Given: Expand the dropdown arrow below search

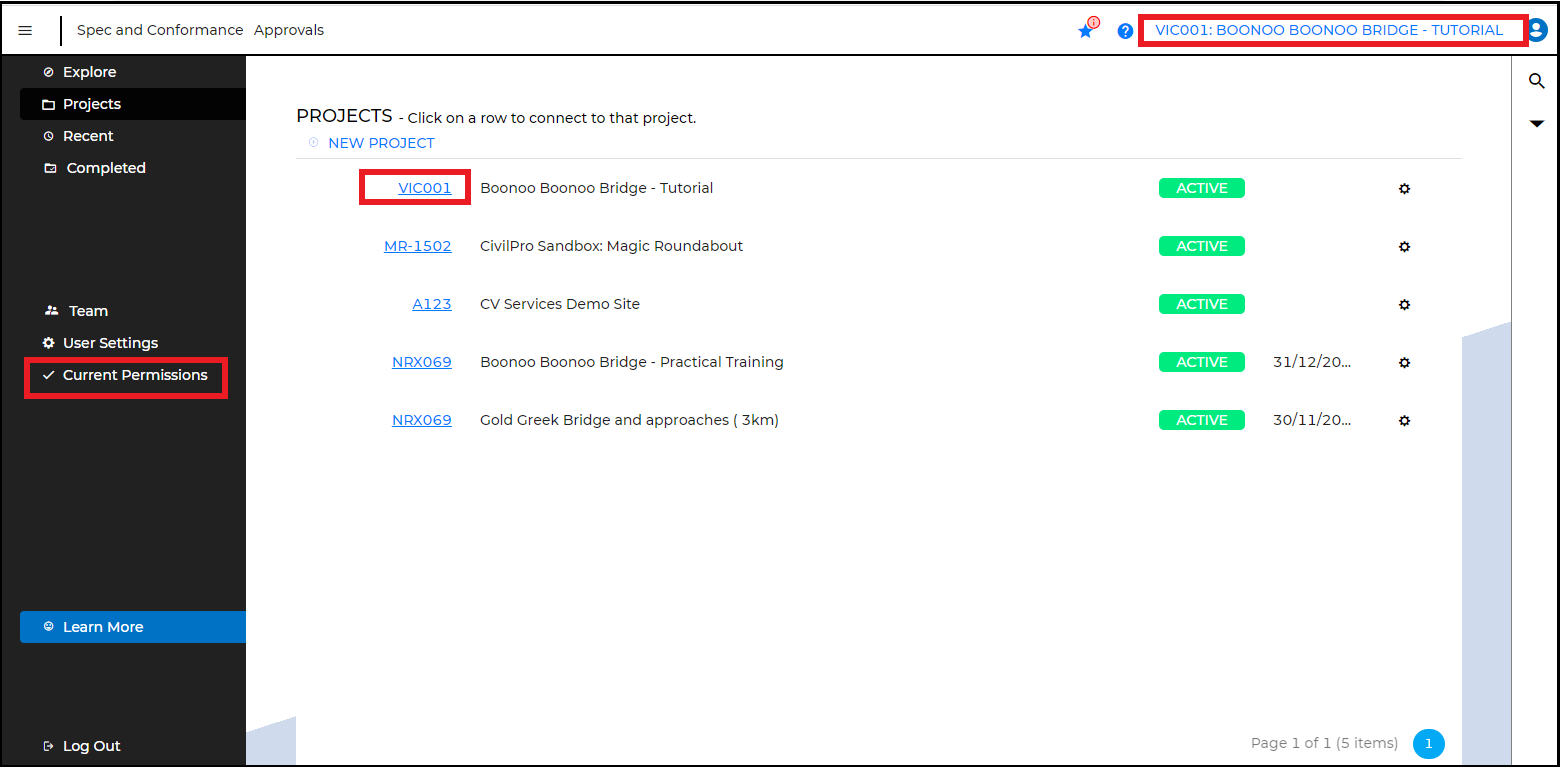Looking at the screenshot, I should click(1537, 124).
